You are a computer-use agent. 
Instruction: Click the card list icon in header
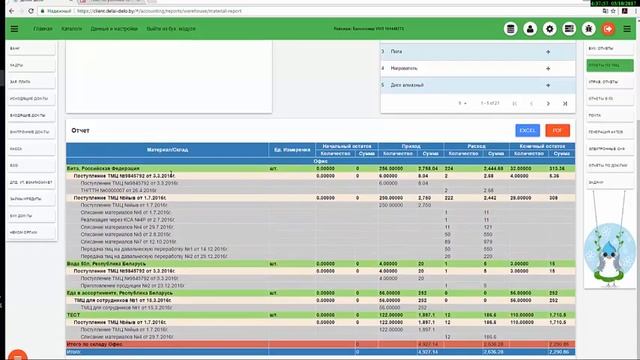569,29
